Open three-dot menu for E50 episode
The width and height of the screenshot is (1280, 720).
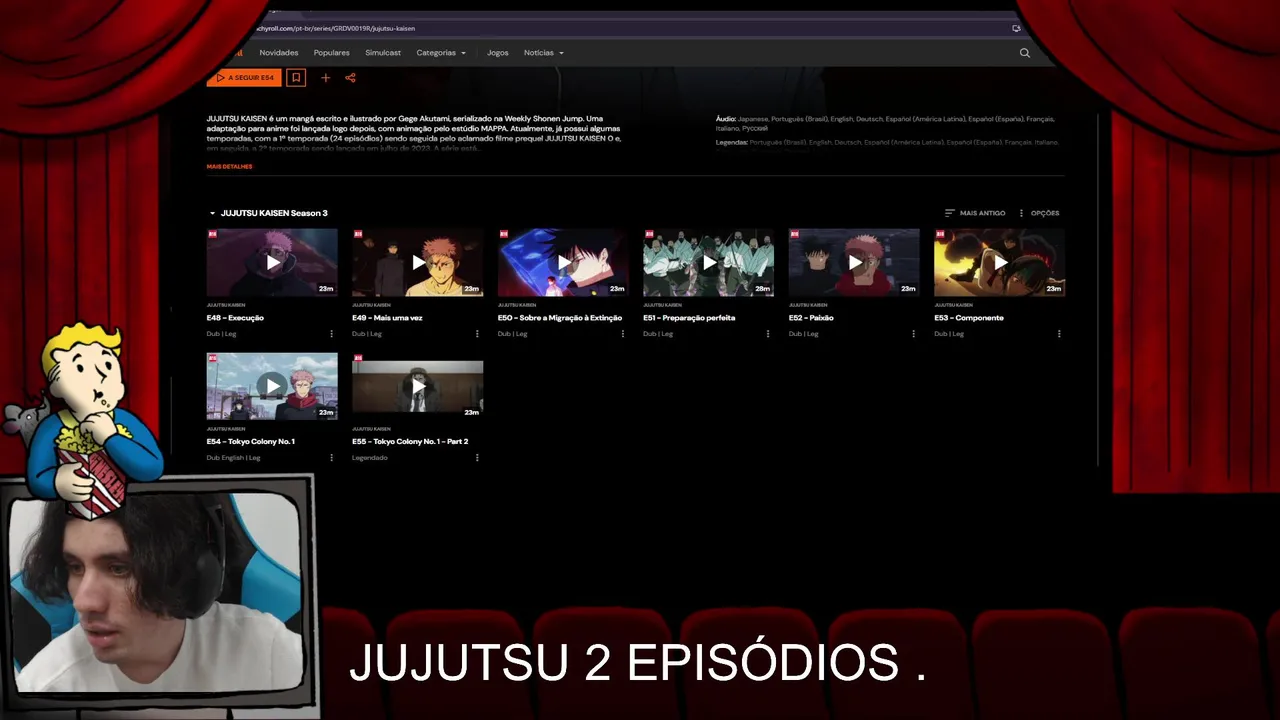click(622, 334)
